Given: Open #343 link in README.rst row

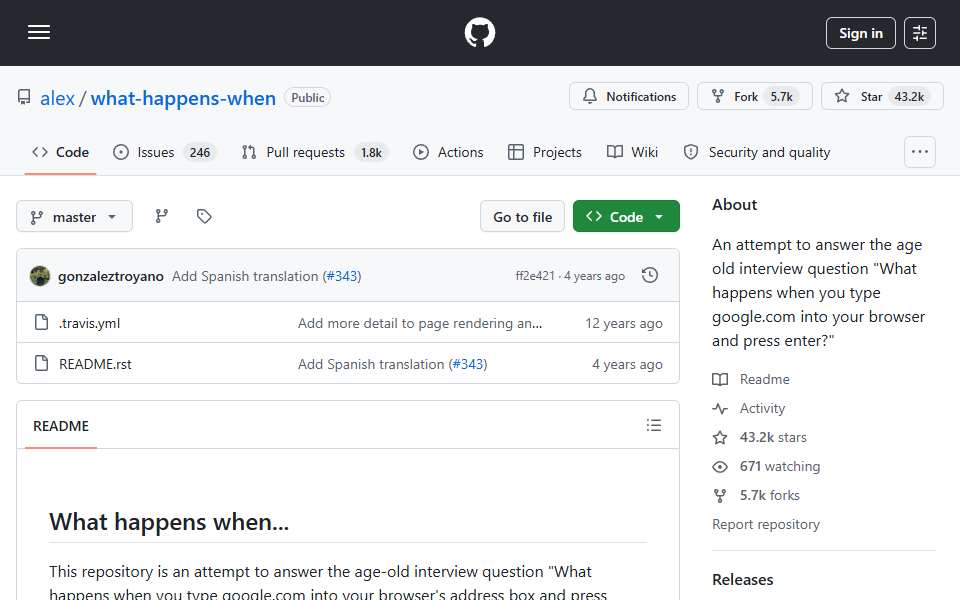Looking at the screenshot, I should [x=468, y=364].
